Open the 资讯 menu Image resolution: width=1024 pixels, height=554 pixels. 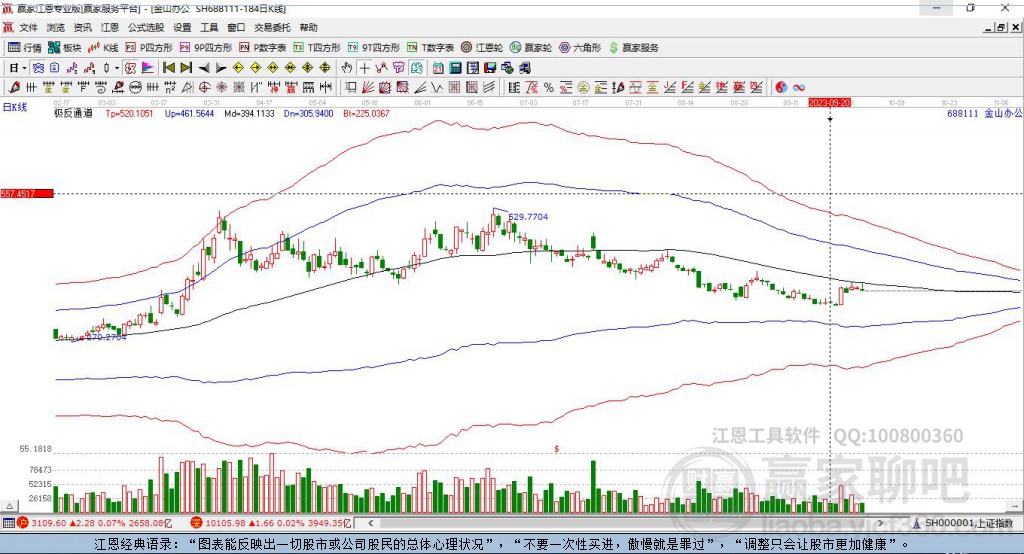[x=82, y=27]
